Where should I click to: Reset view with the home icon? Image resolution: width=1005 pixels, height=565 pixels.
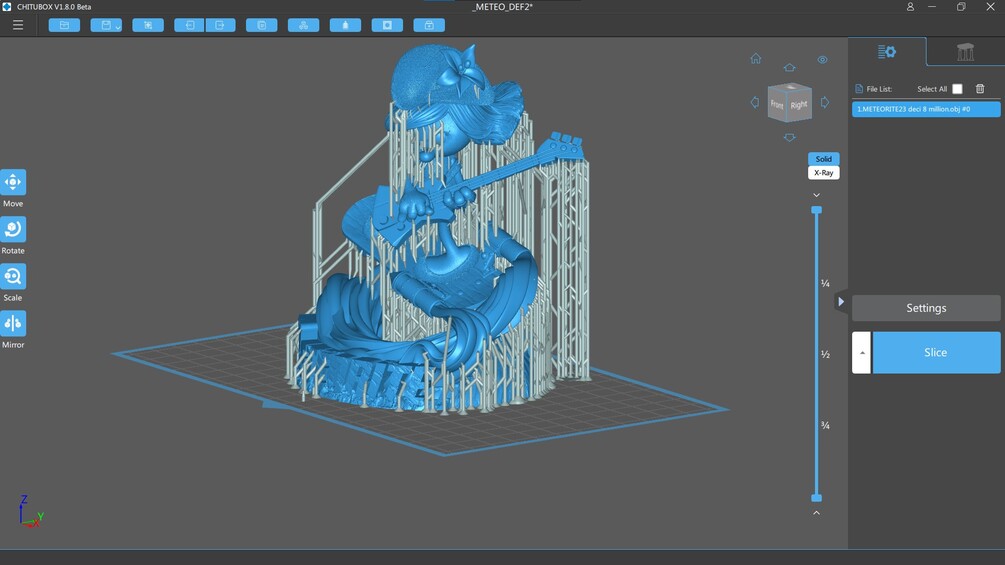pos(756,59)
